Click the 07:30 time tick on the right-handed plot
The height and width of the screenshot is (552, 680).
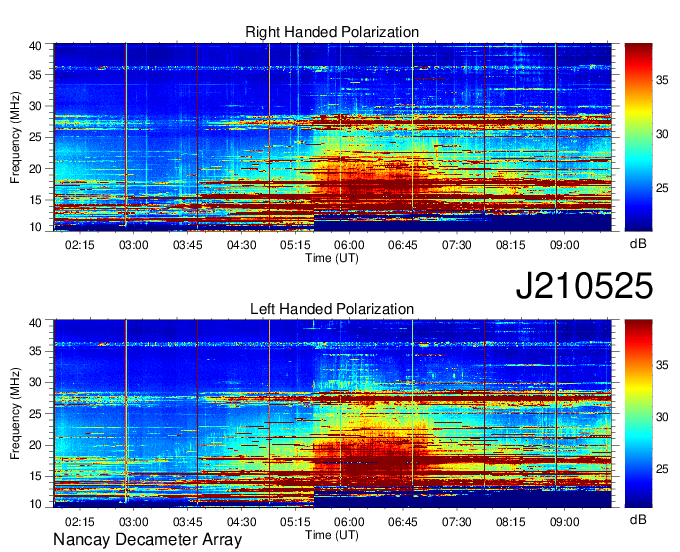point(457,245)
